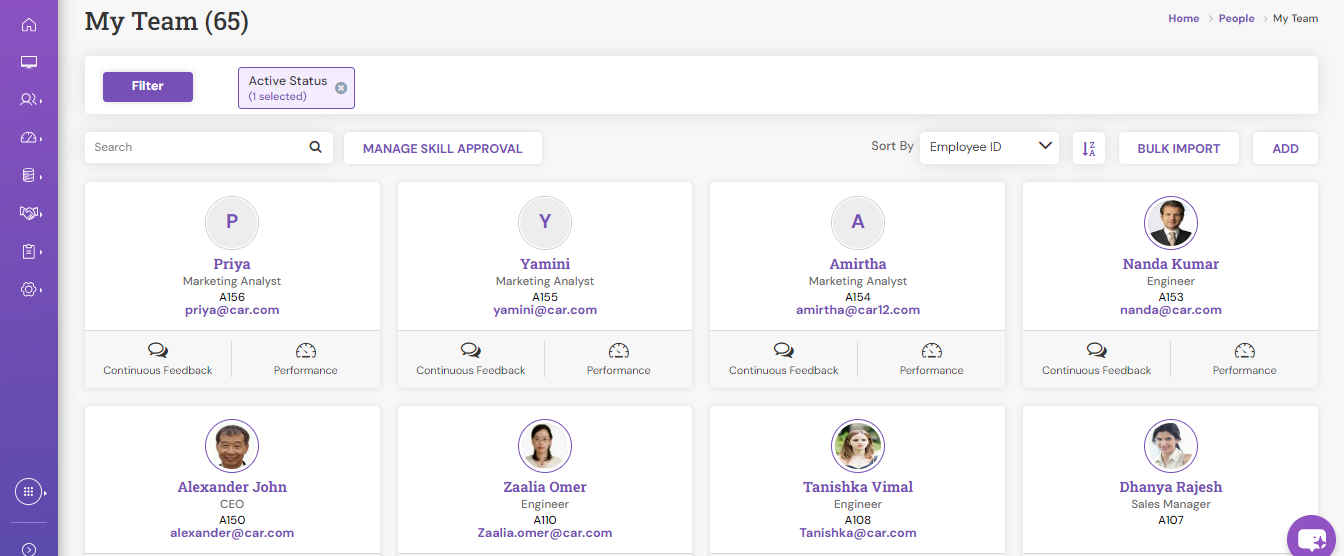Click the Add button
The width and height of the screenshot is (1344, 556).
(1286, 148)
